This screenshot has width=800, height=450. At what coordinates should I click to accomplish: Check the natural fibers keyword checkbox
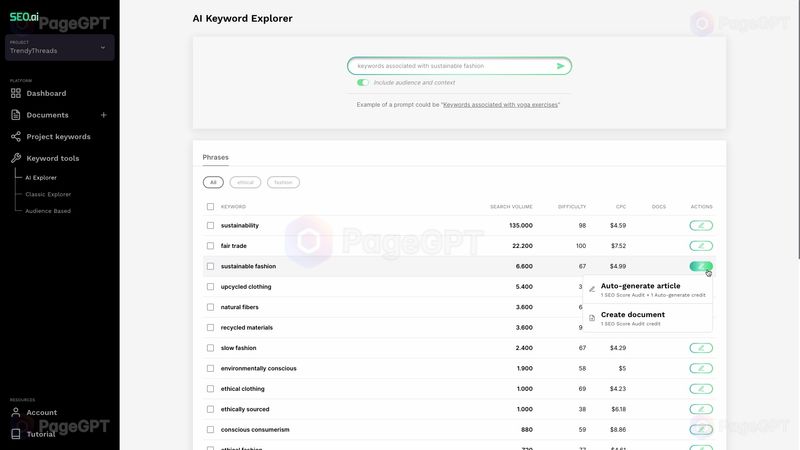(210, 307)
